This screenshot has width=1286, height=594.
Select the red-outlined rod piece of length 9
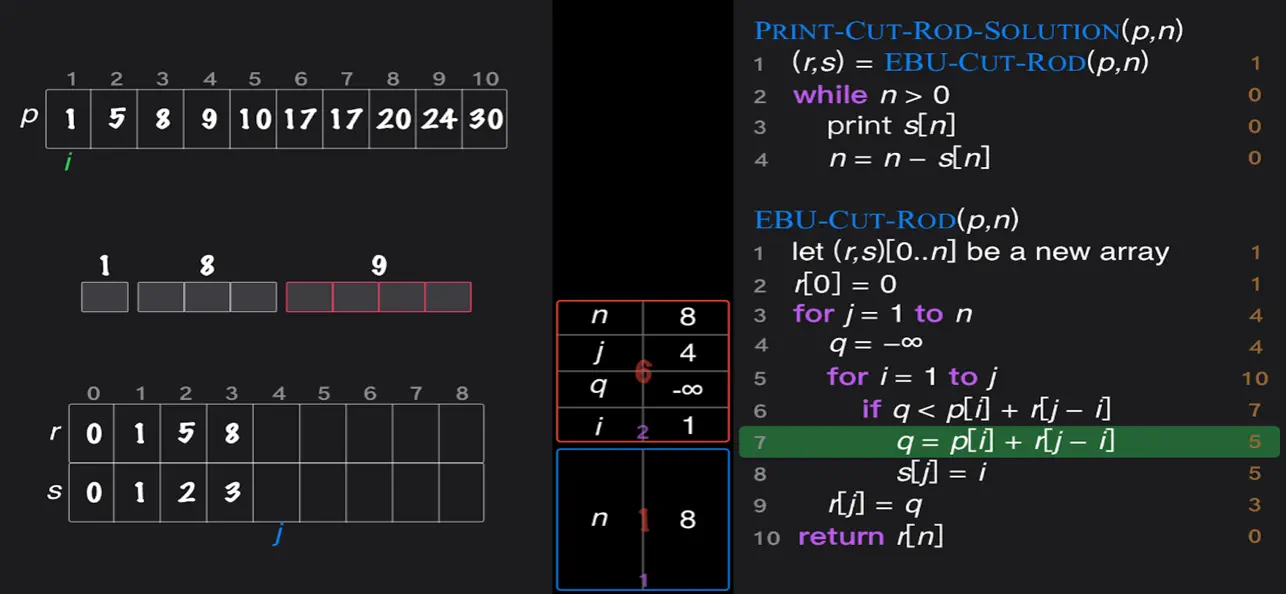pos(378,294)
